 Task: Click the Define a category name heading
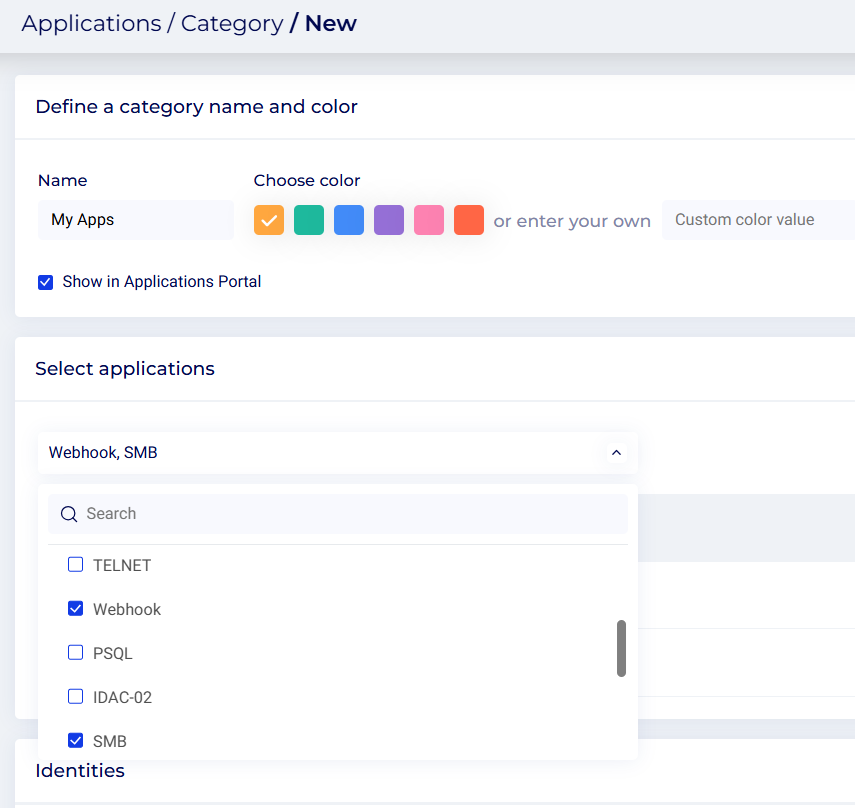pos(196,107)
